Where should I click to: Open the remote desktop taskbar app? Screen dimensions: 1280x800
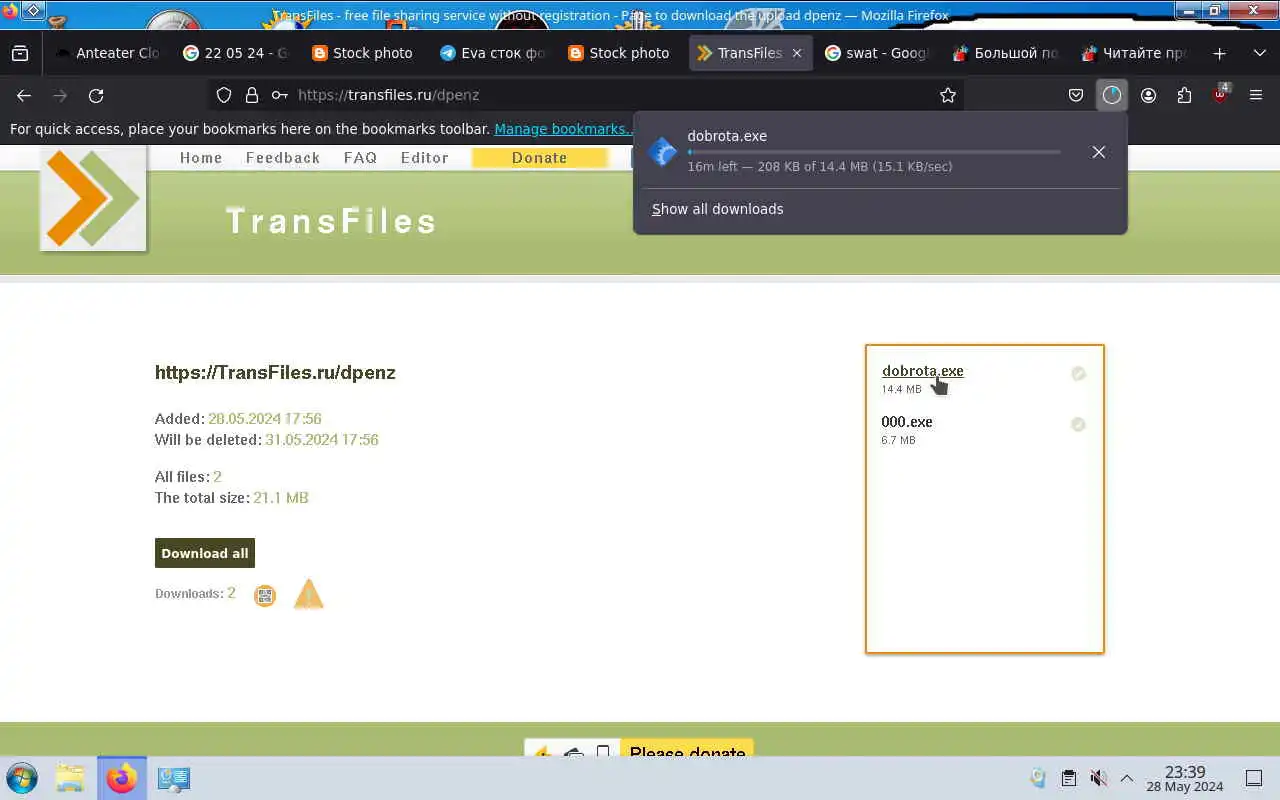tap(173, 778)
